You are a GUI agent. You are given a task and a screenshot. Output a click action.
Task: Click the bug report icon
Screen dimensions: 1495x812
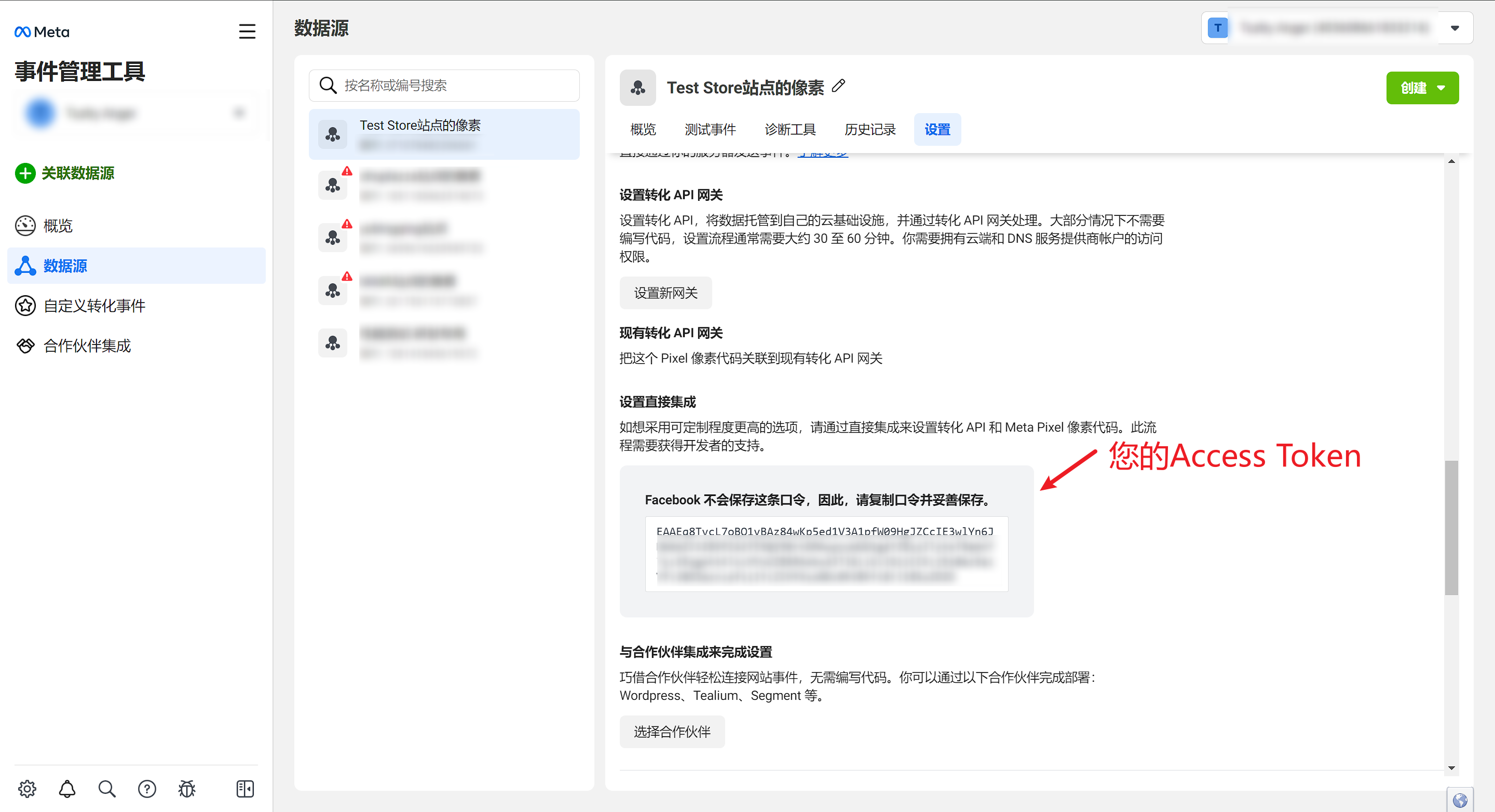(x=187, y=789)
